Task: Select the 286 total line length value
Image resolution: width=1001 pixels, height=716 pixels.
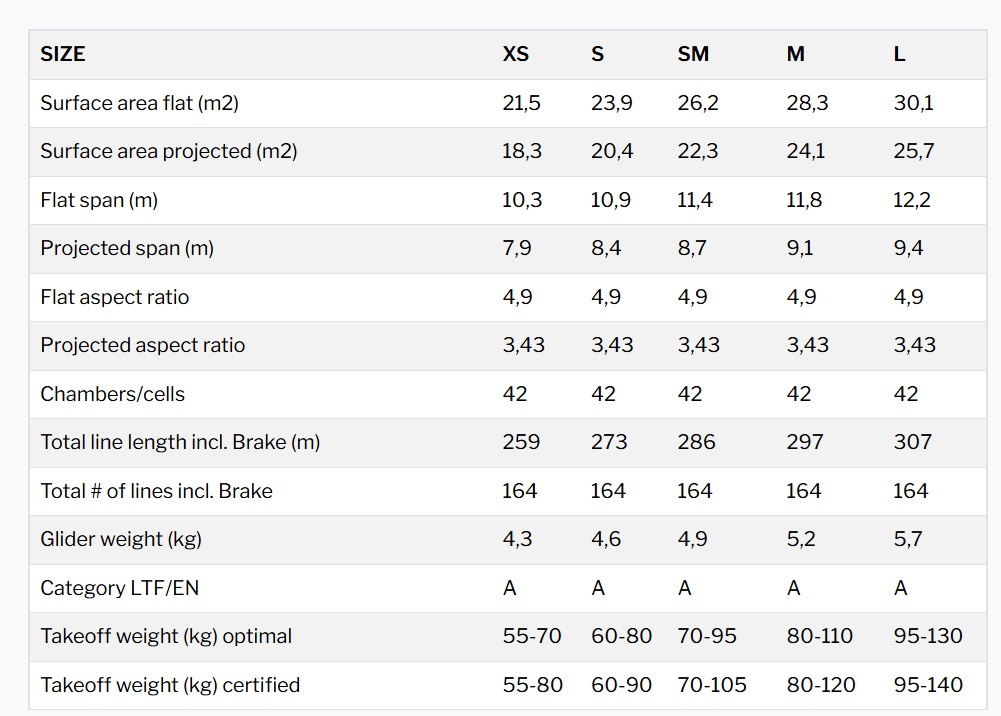Action: coord(696,442)
